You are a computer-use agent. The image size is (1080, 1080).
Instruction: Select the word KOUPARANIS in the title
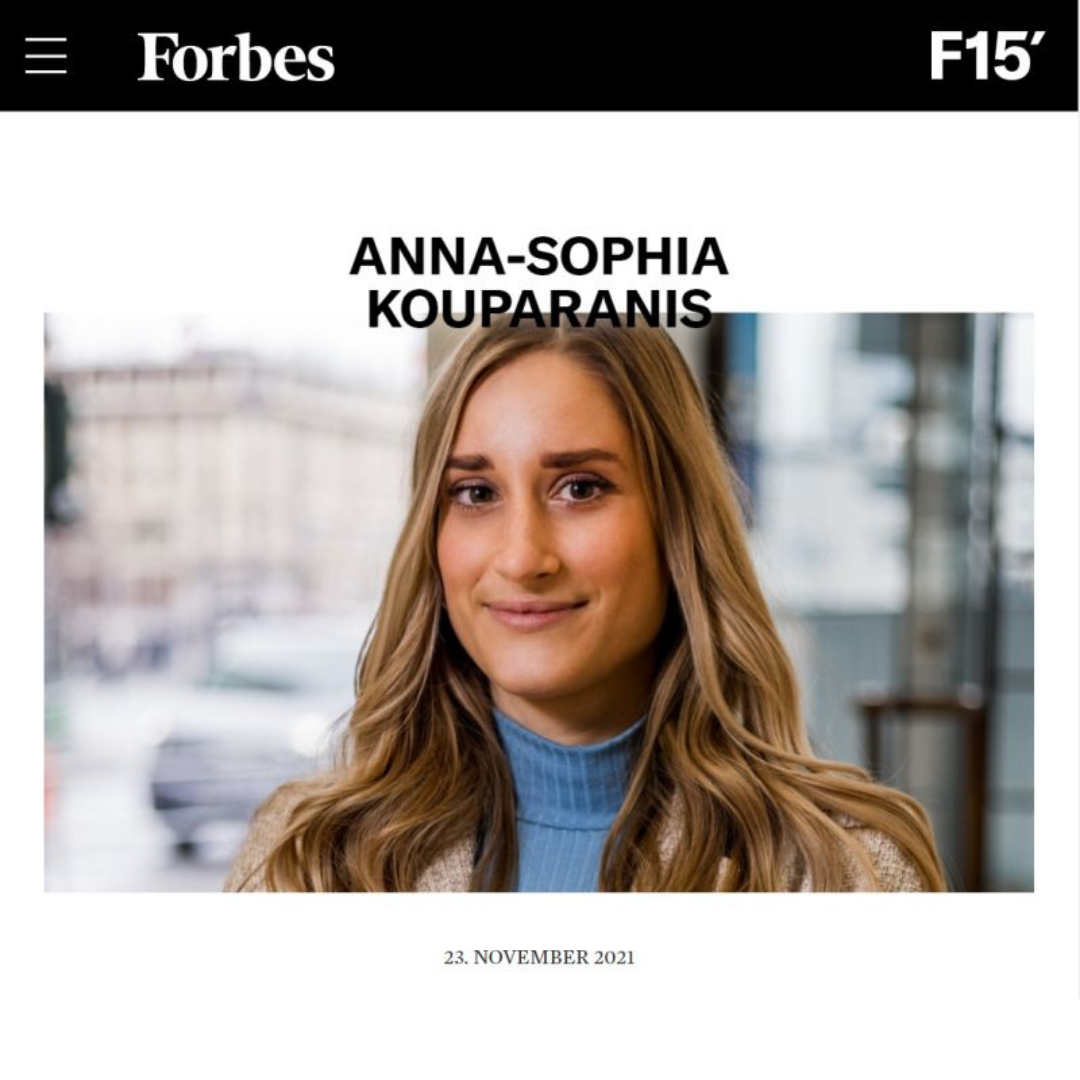(539, 309)
